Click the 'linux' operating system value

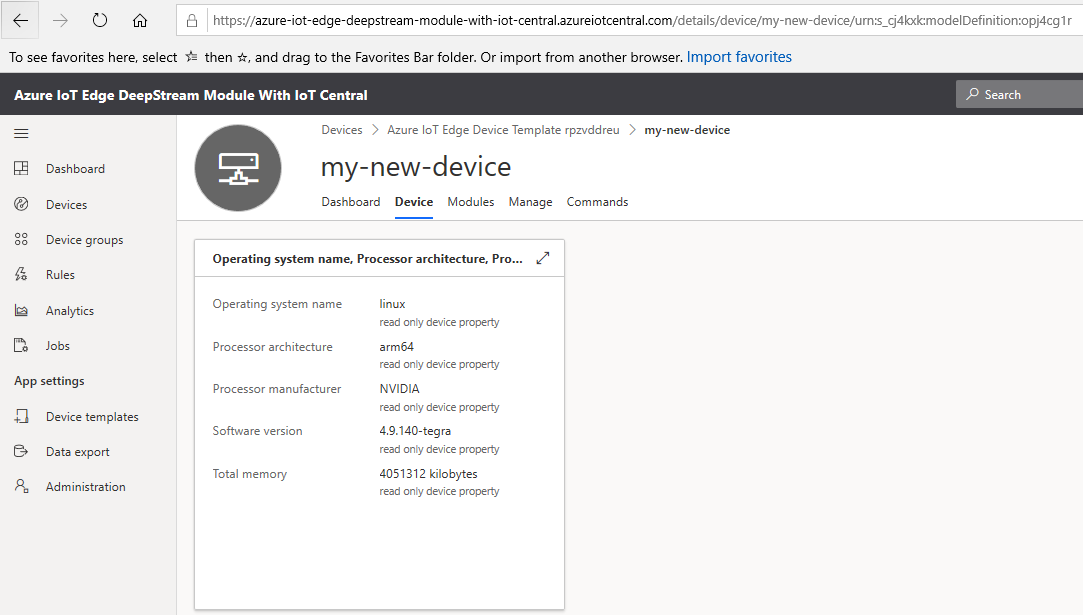[x=392, y=304]
